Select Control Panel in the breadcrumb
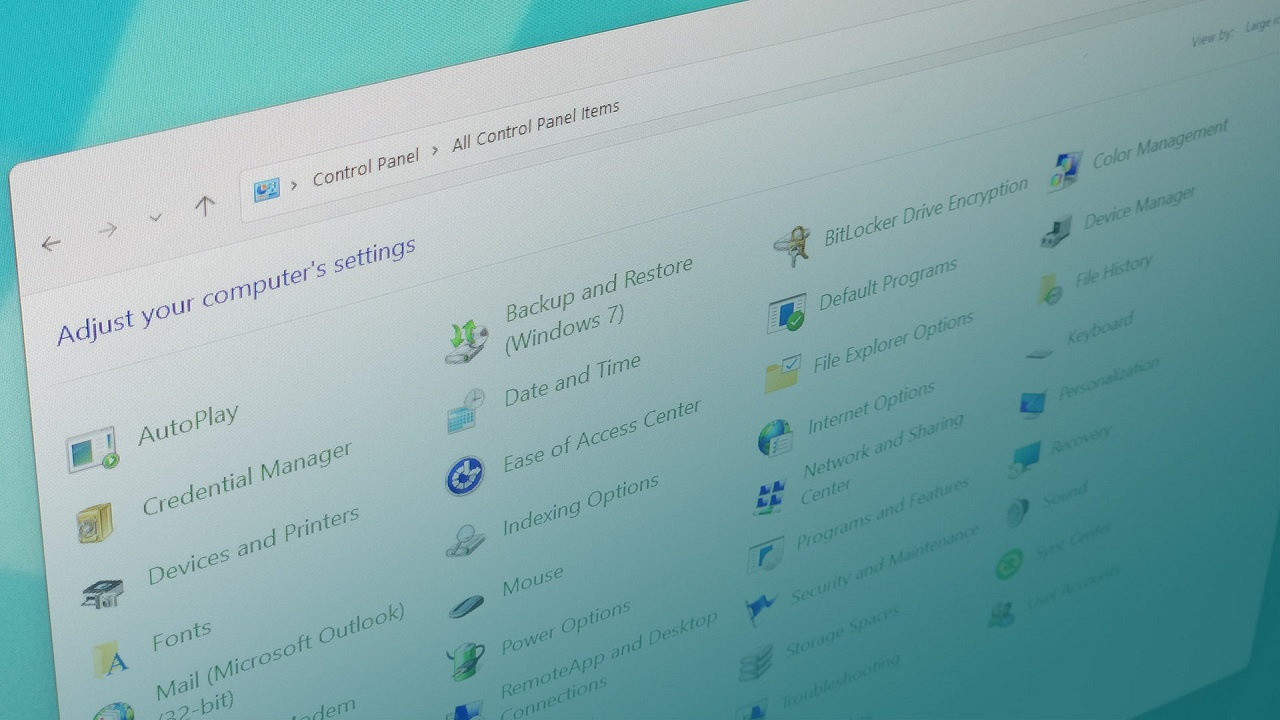1280x720 pixels. click(x=366, y=168)
